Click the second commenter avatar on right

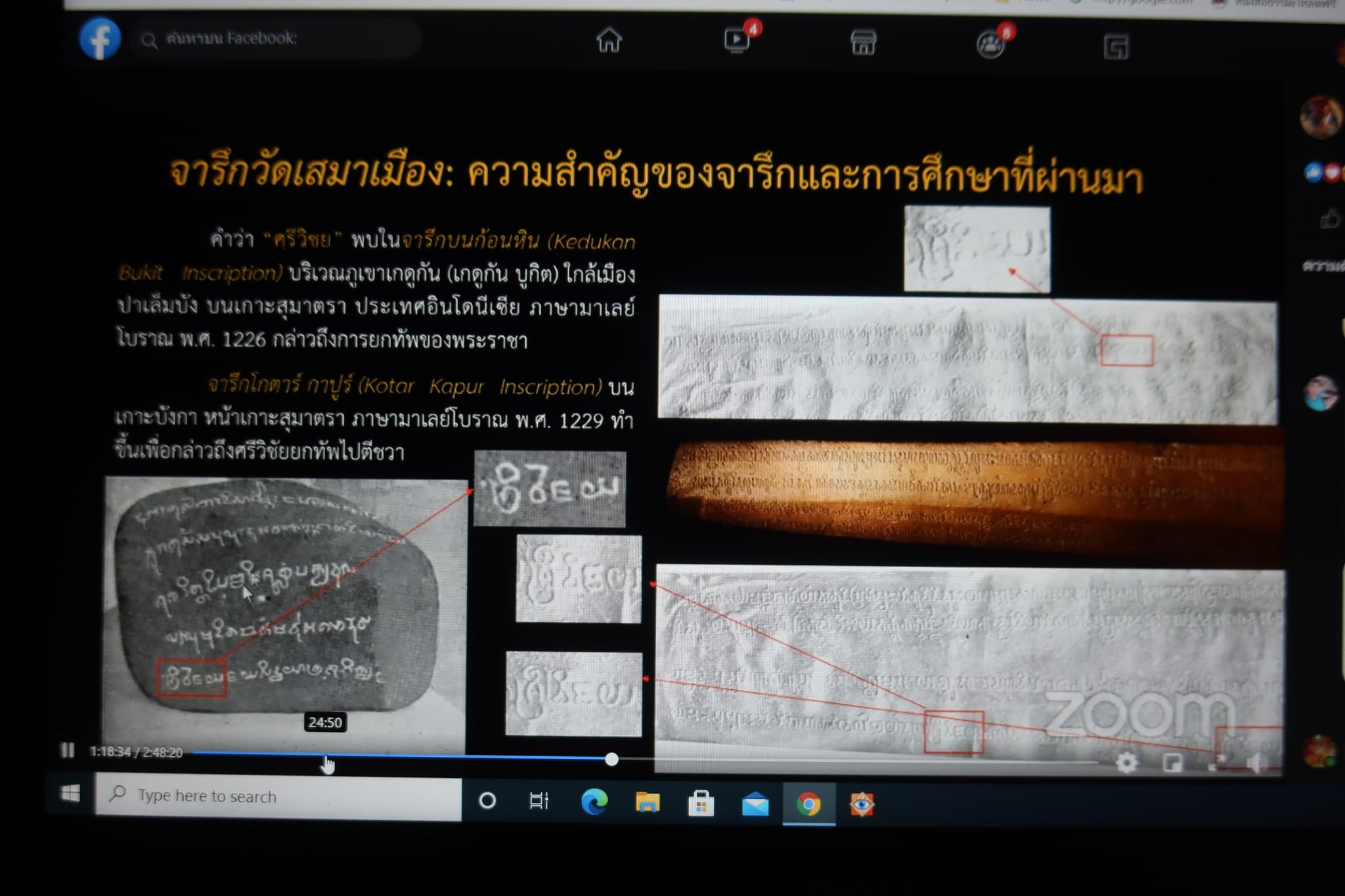pyautogui.click(x=1320, y=394)
